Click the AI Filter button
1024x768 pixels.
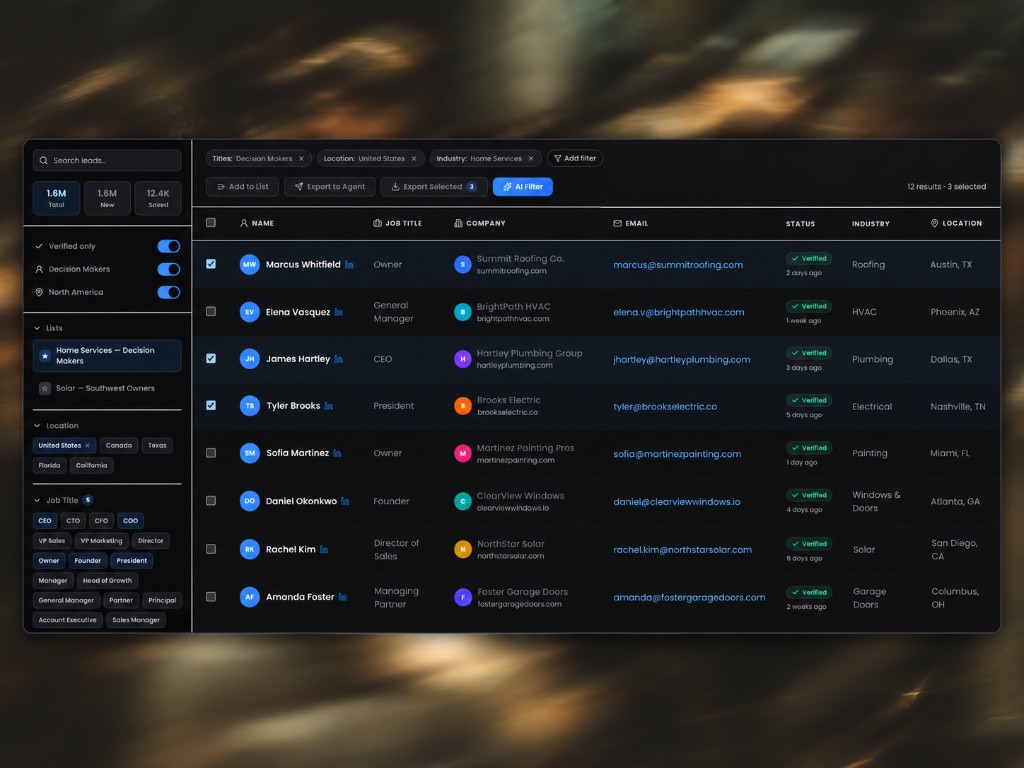(x=522, y=187)
